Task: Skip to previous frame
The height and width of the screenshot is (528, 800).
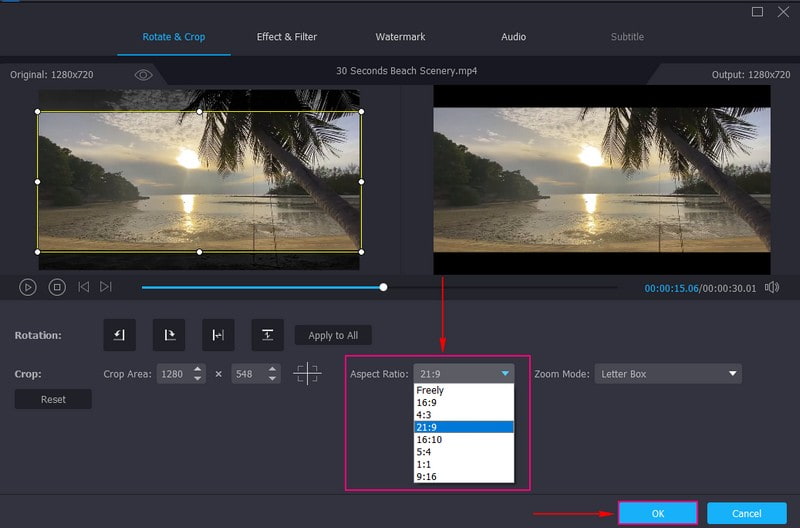Action: [84, 287]
